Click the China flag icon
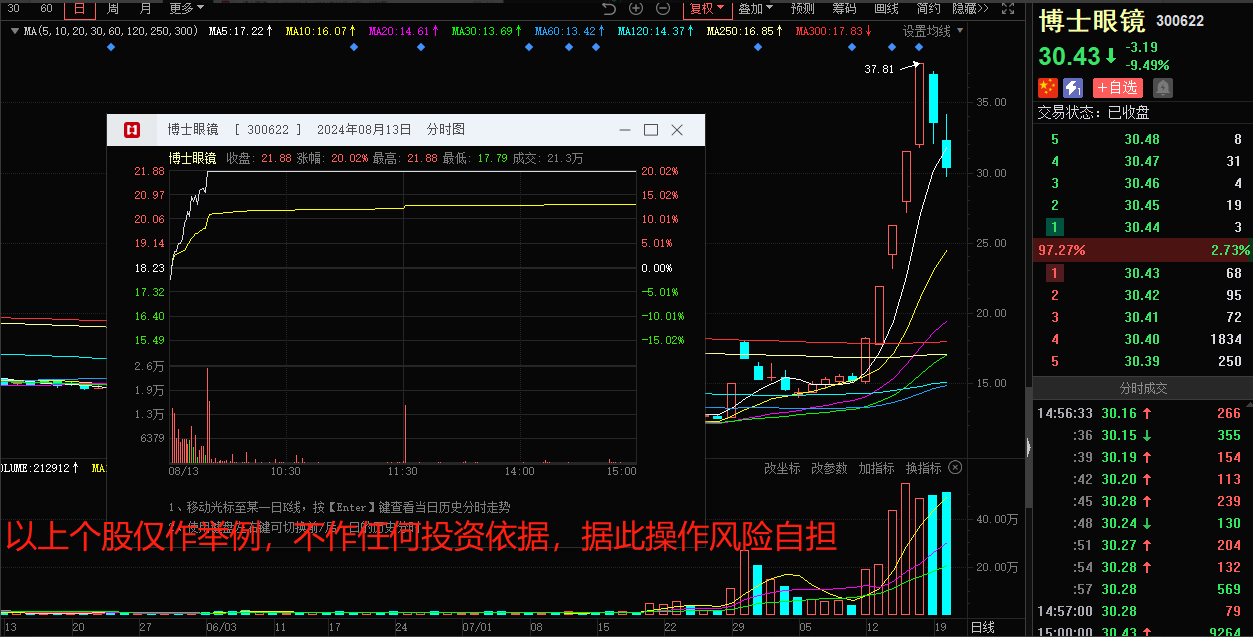 [1047, 87]
